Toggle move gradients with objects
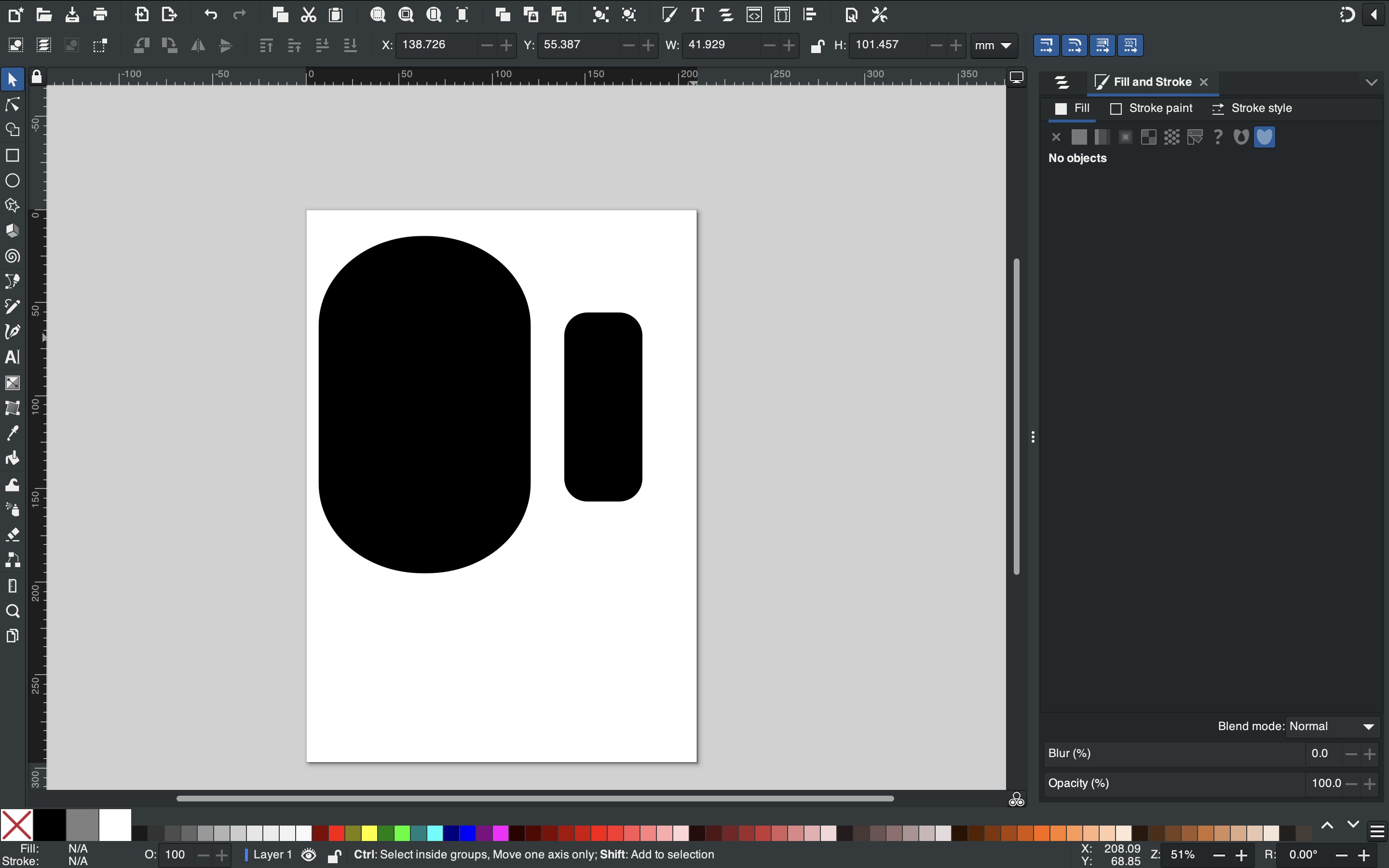Image resolution: width=1389 pixels, height=868 pixels. click(x=1102, y=45)
